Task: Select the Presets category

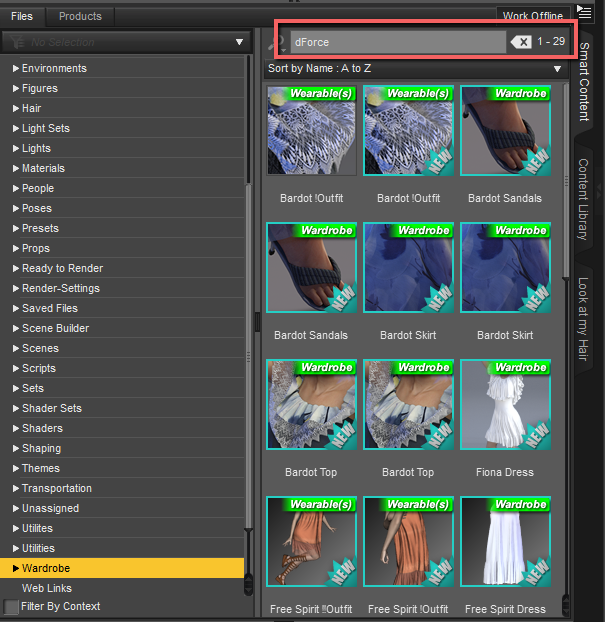Action: click(x=40, y=228)
